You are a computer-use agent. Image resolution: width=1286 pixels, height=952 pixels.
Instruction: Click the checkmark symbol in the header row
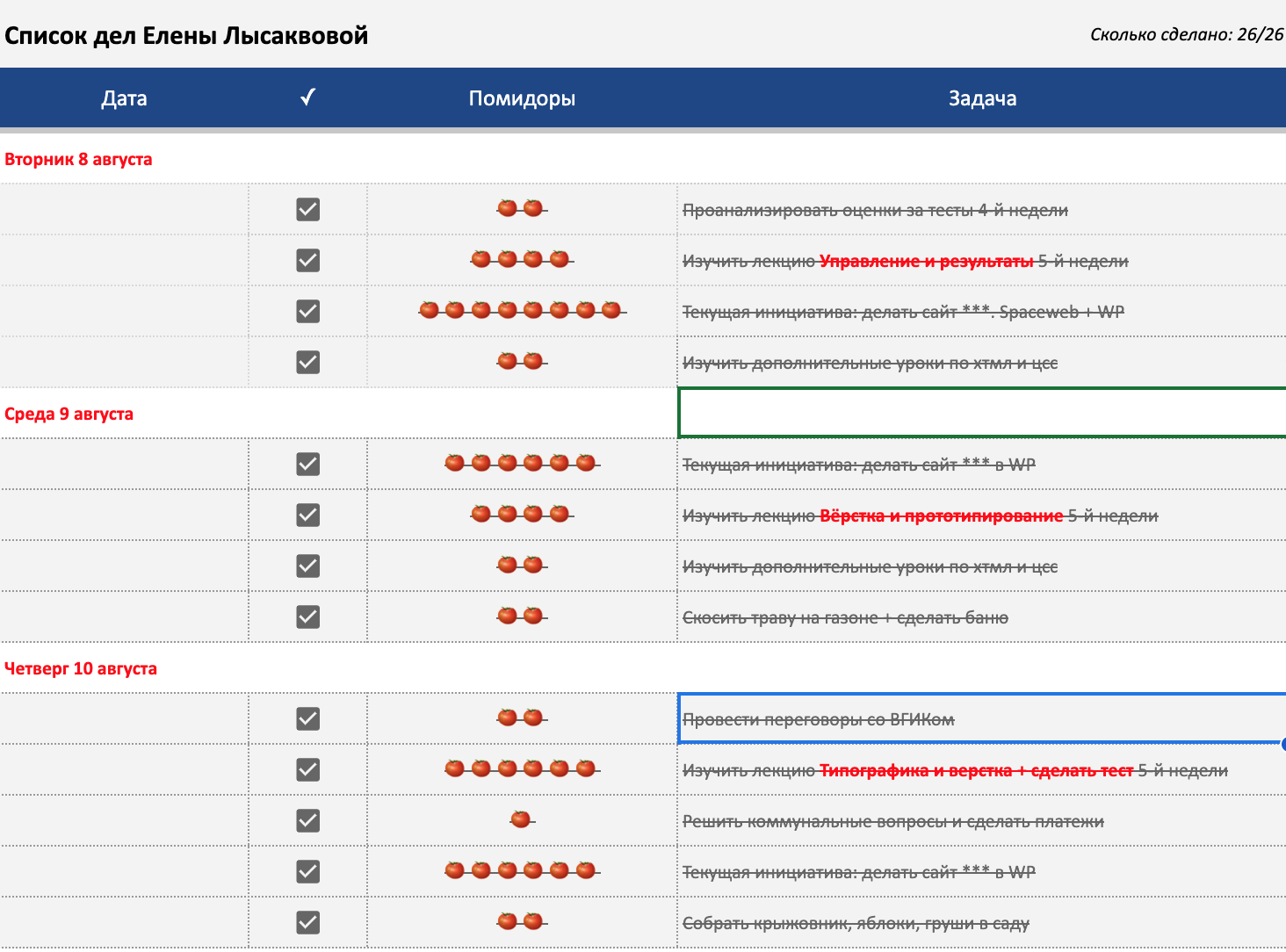(x=307, y=97)
